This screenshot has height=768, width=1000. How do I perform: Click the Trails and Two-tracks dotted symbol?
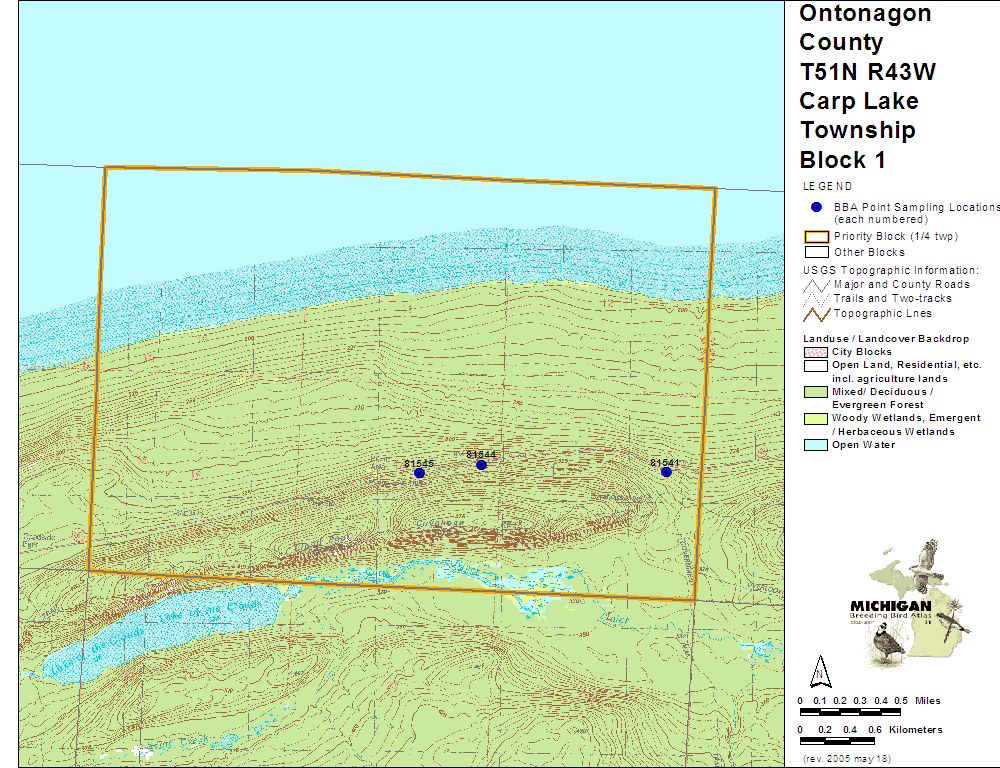tap(816, 299)
